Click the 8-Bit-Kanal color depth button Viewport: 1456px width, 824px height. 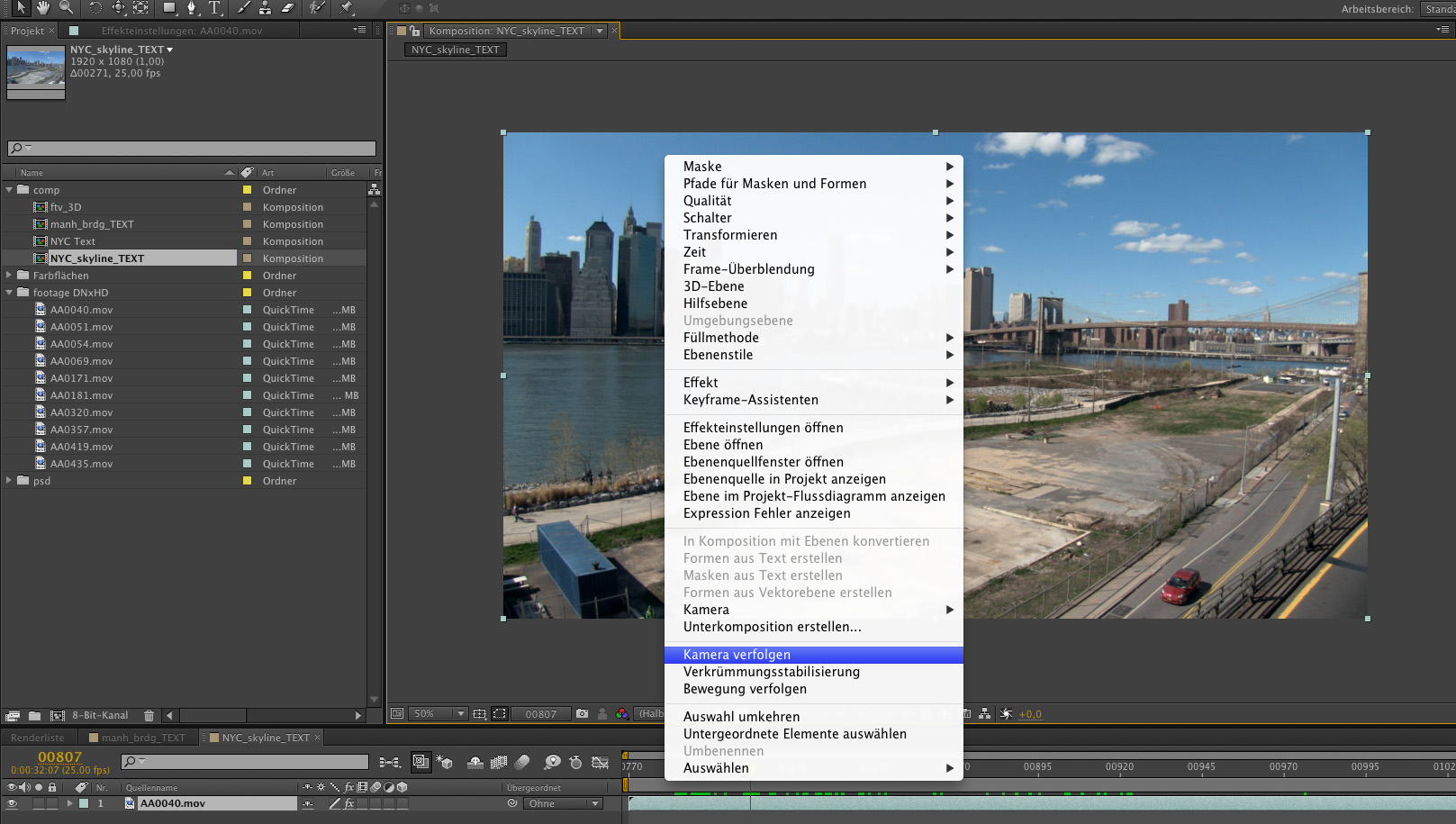(100, 716)
